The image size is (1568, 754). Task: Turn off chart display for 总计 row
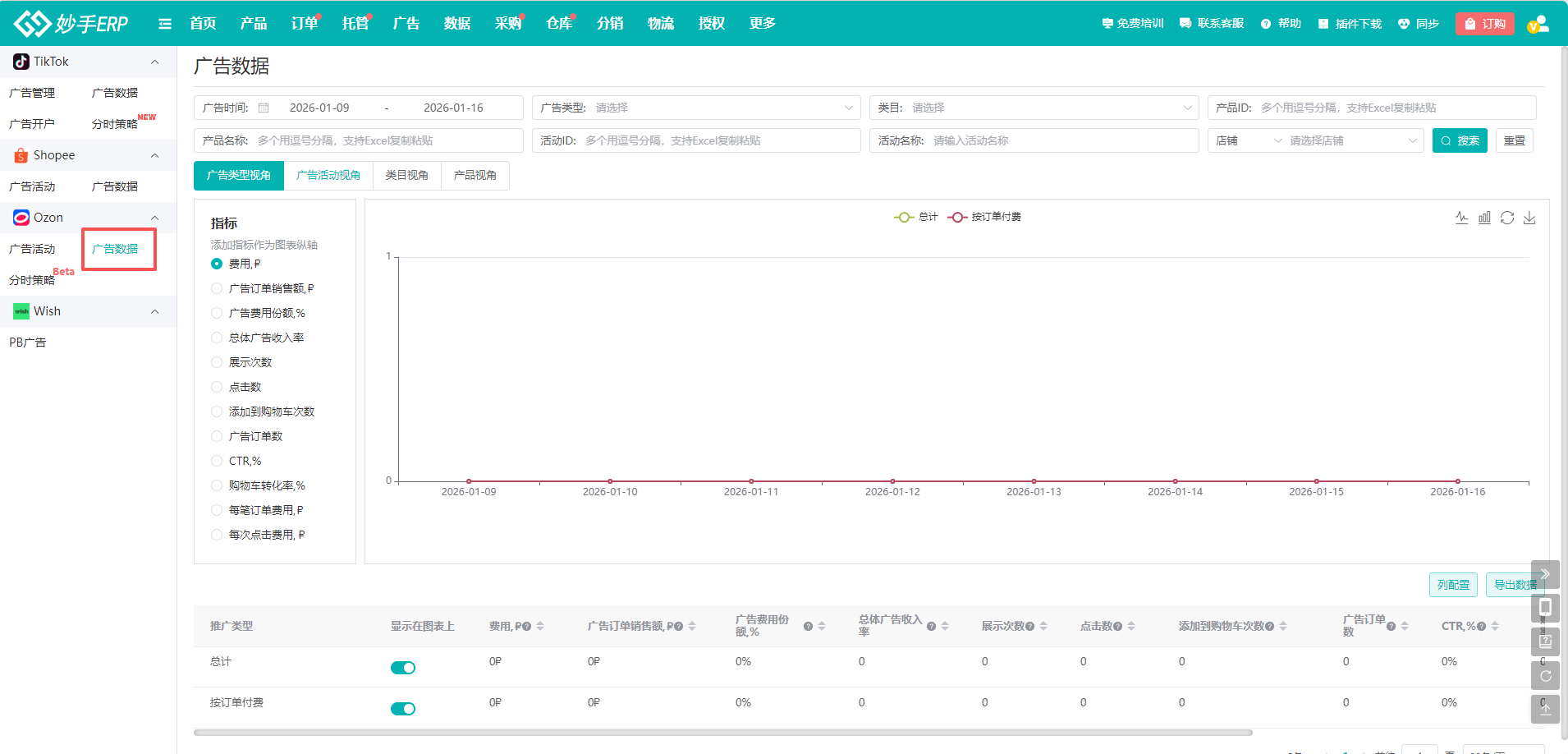[x=403, y=668]
